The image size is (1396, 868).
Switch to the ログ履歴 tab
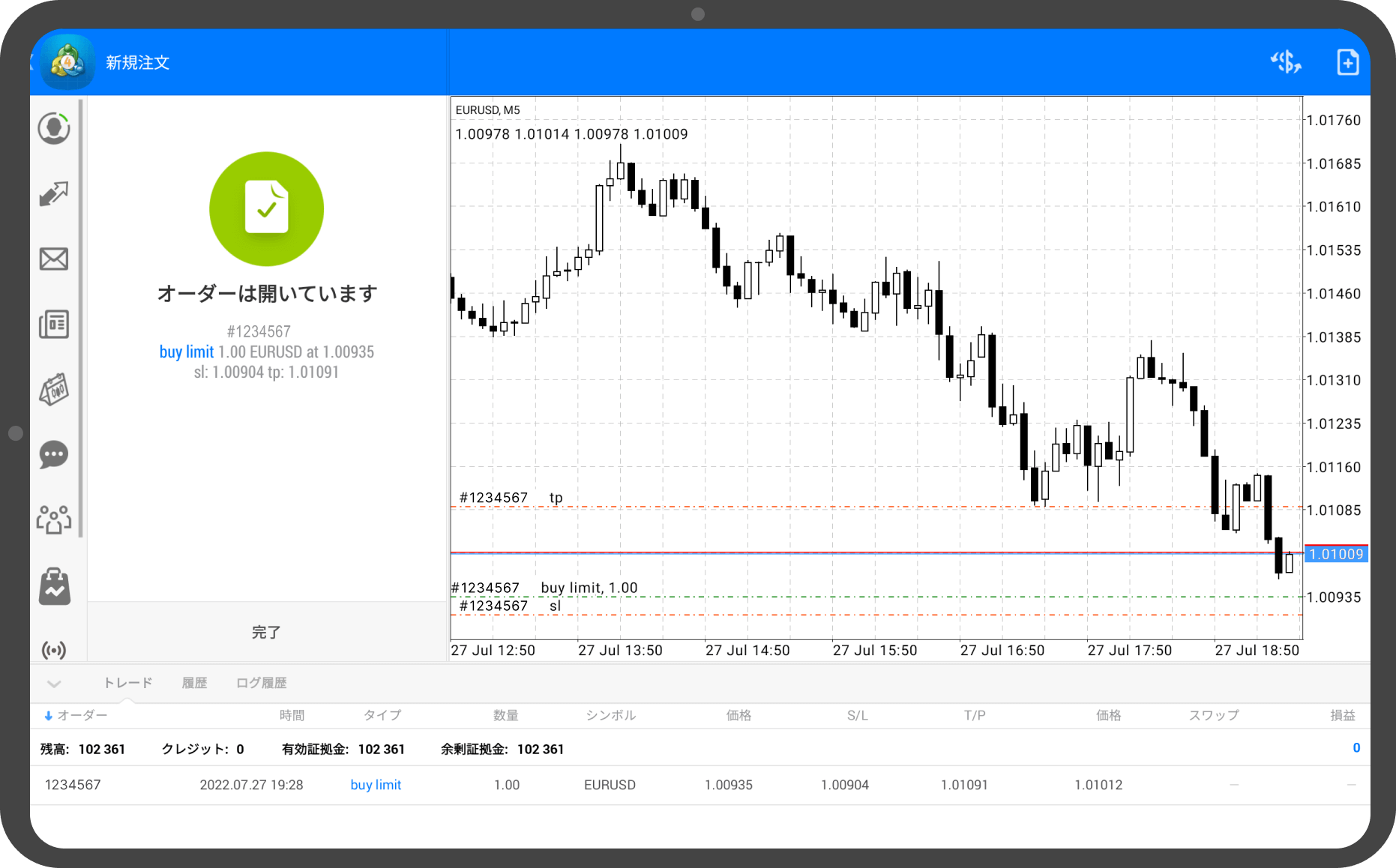(262, 683)
